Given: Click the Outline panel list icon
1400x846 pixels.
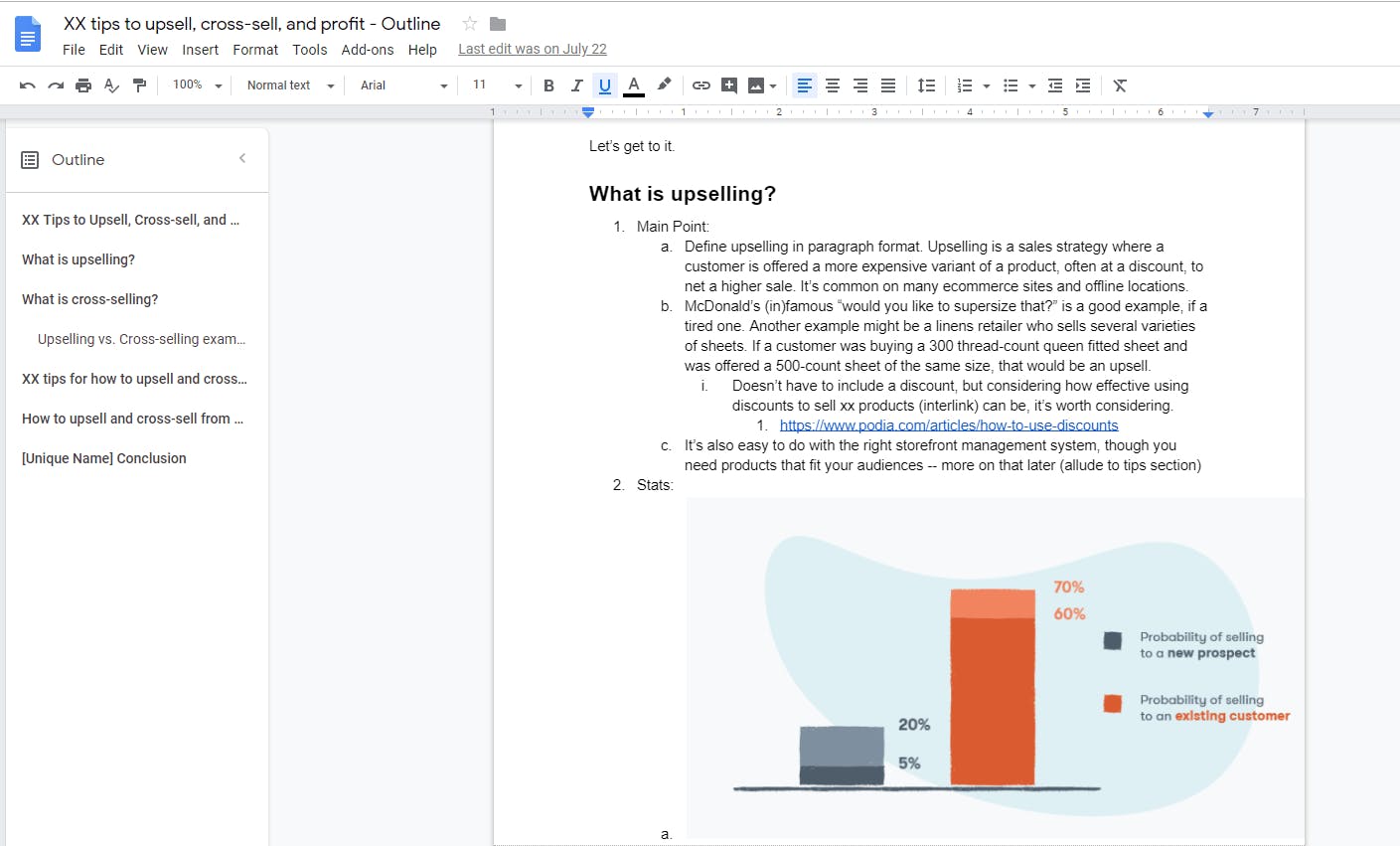Looking at the screenshot, I should click(x=30, y=160).
